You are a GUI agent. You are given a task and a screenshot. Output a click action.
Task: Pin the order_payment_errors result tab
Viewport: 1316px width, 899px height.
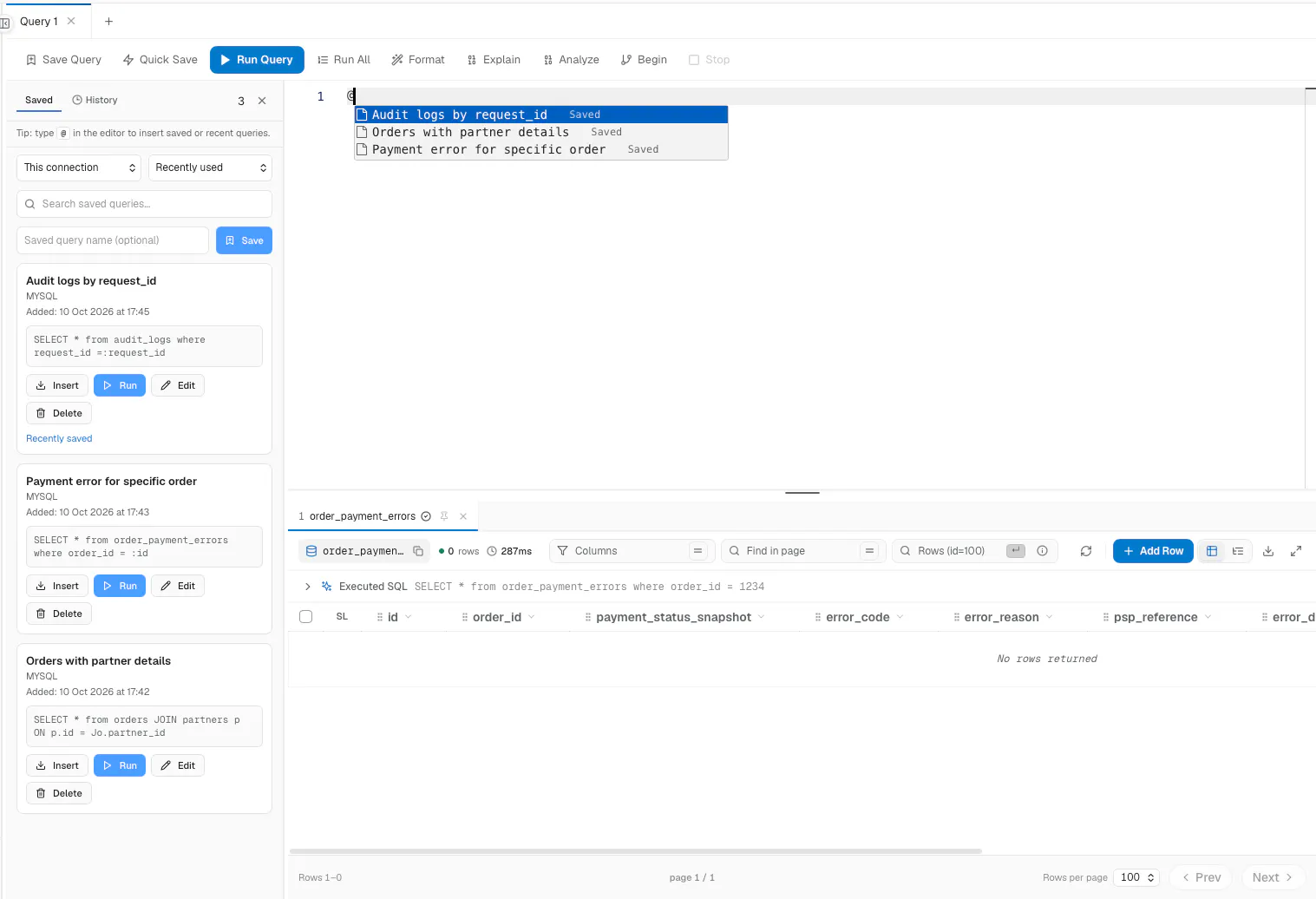pyautogui.click(x=444, y=516)
